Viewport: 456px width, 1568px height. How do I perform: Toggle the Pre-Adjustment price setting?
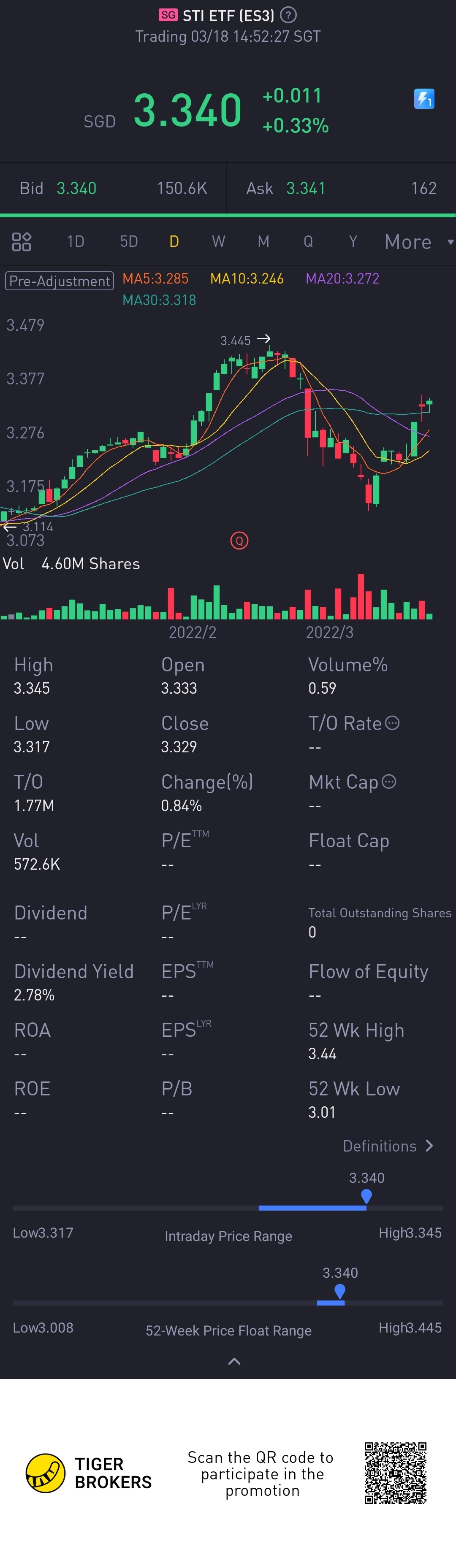coord(59,281)
